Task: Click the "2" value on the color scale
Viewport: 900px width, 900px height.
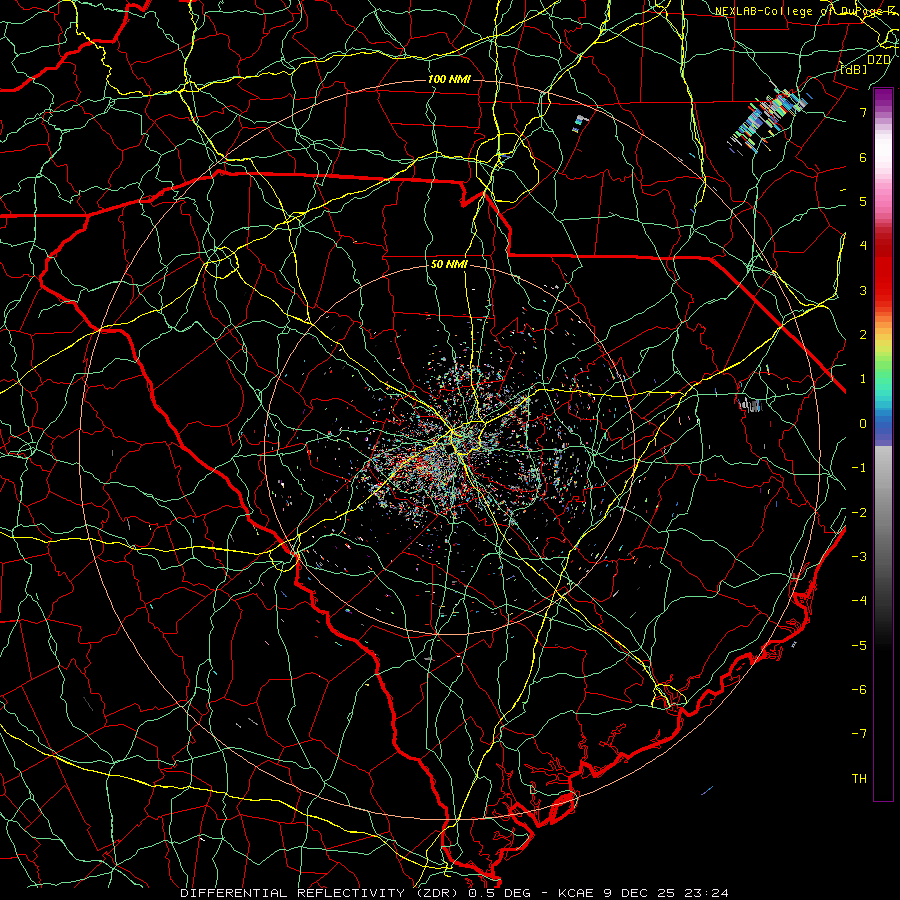Action: [863, 335]
